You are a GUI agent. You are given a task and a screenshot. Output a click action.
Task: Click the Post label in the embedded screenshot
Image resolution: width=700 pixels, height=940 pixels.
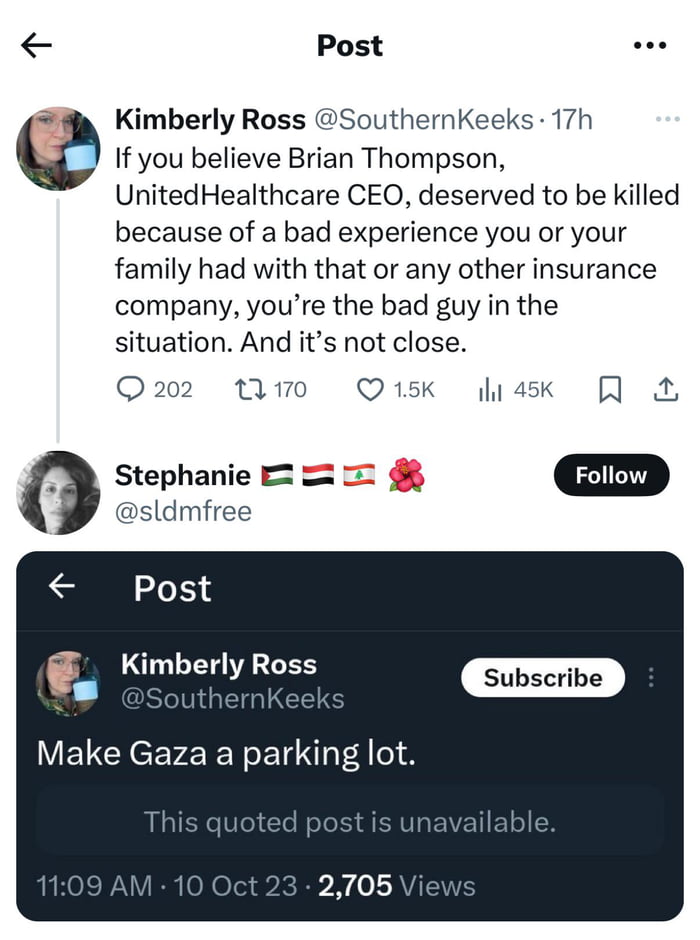[172, 589]
